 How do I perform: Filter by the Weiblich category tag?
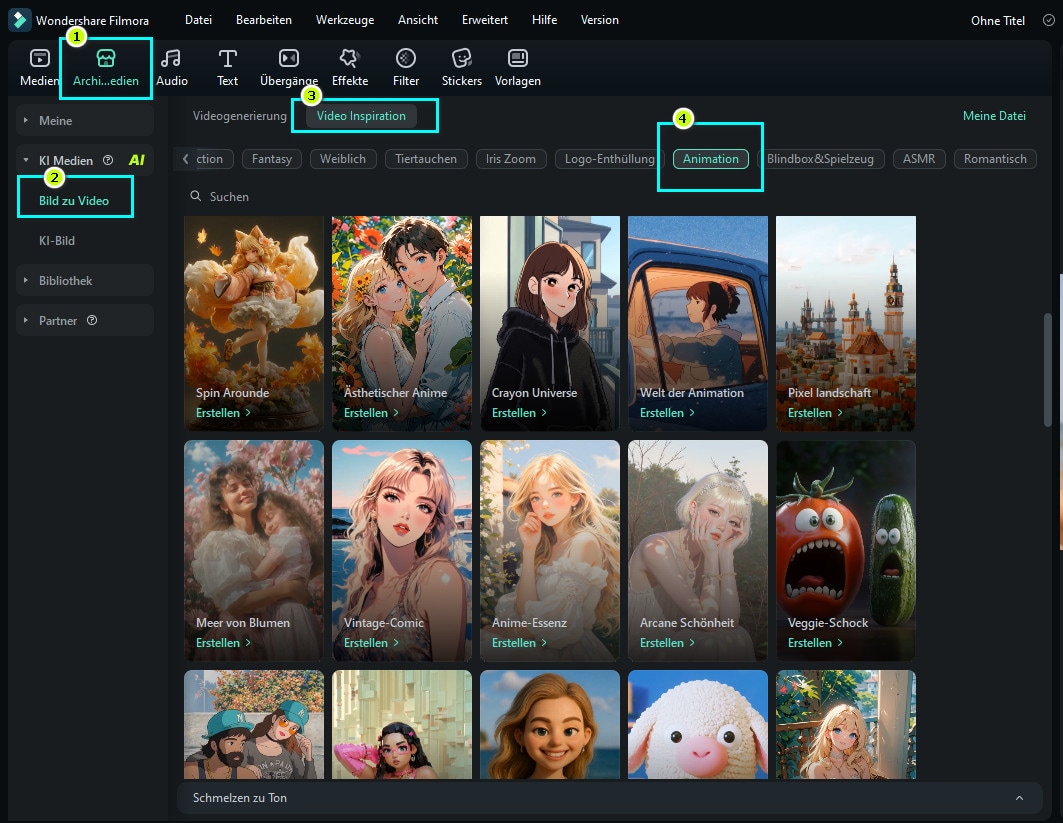click(x=343, y=159)
